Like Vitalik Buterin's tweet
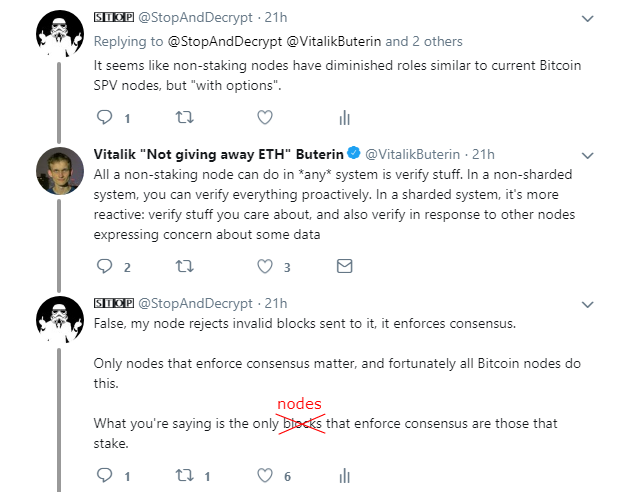The height and width of the screenshot is (492, 632). point(265,266)
